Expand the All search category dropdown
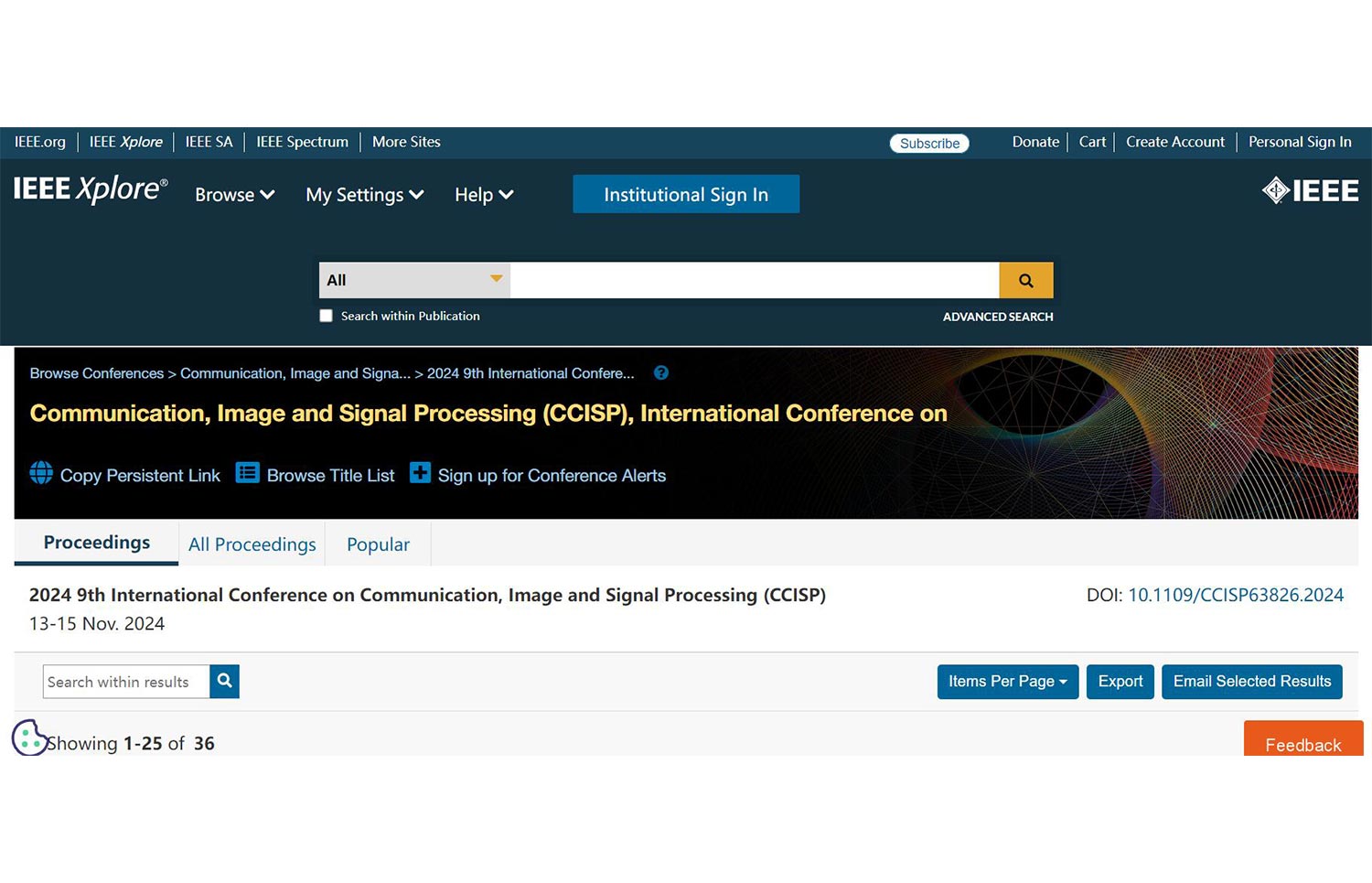Screen dimensions: 1372x883 414,280
